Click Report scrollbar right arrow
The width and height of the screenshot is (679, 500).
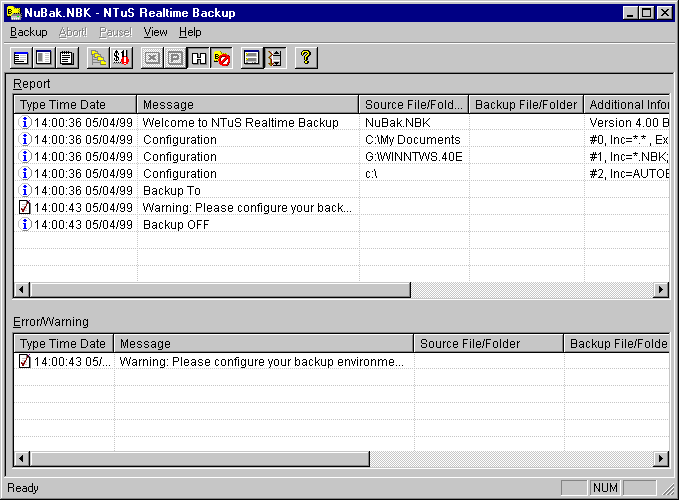(x=661, y=290)
